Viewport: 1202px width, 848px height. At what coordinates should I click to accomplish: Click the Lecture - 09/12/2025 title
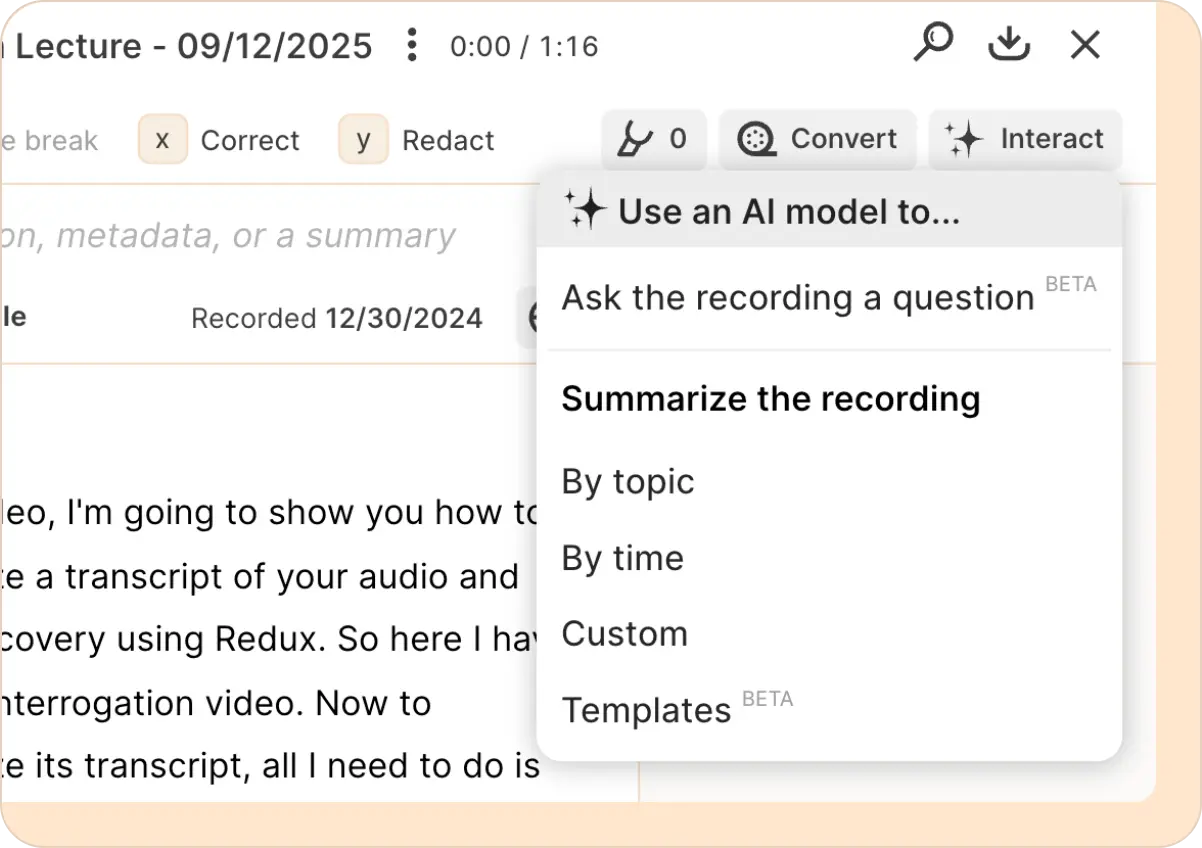[x=194, y=46]
